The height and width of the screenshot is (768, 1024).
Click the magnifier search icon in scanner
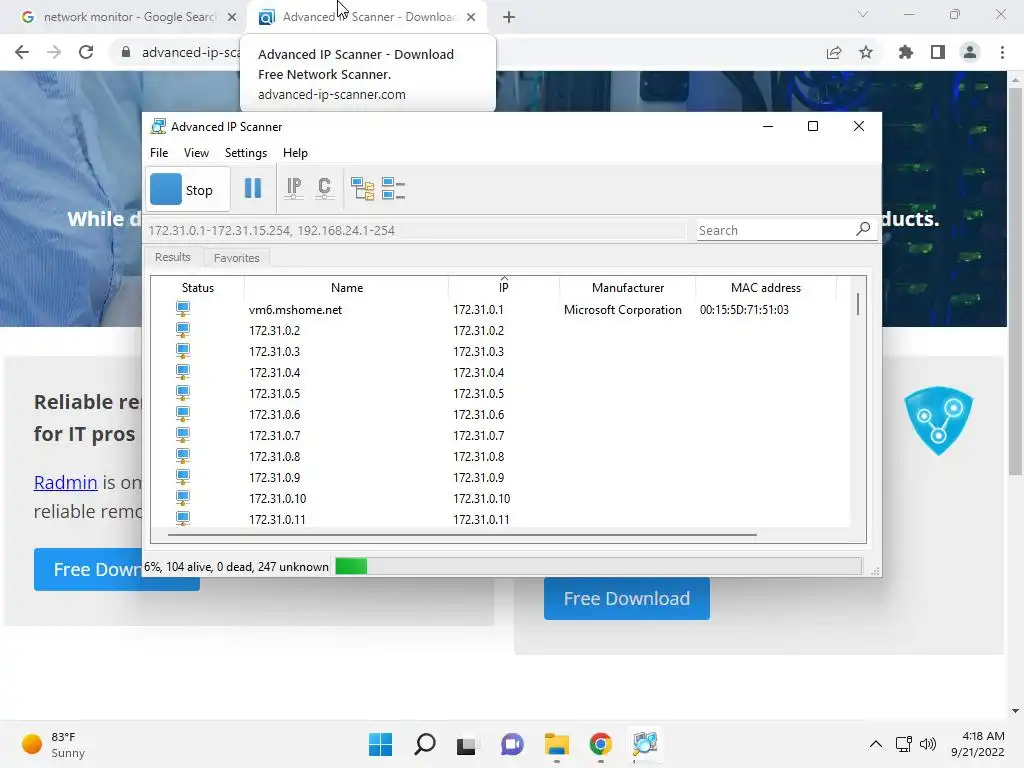863,229
